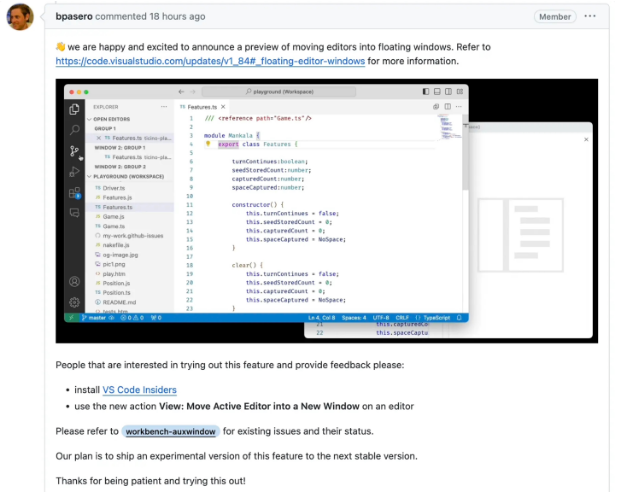Click the open changes icon in editor toolbar

click(436, 106)
